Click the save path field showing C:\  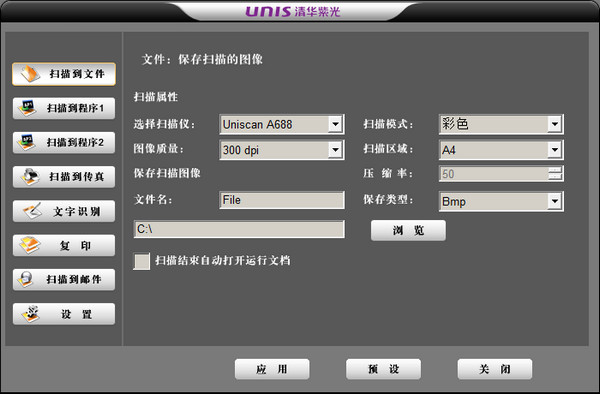239,229
